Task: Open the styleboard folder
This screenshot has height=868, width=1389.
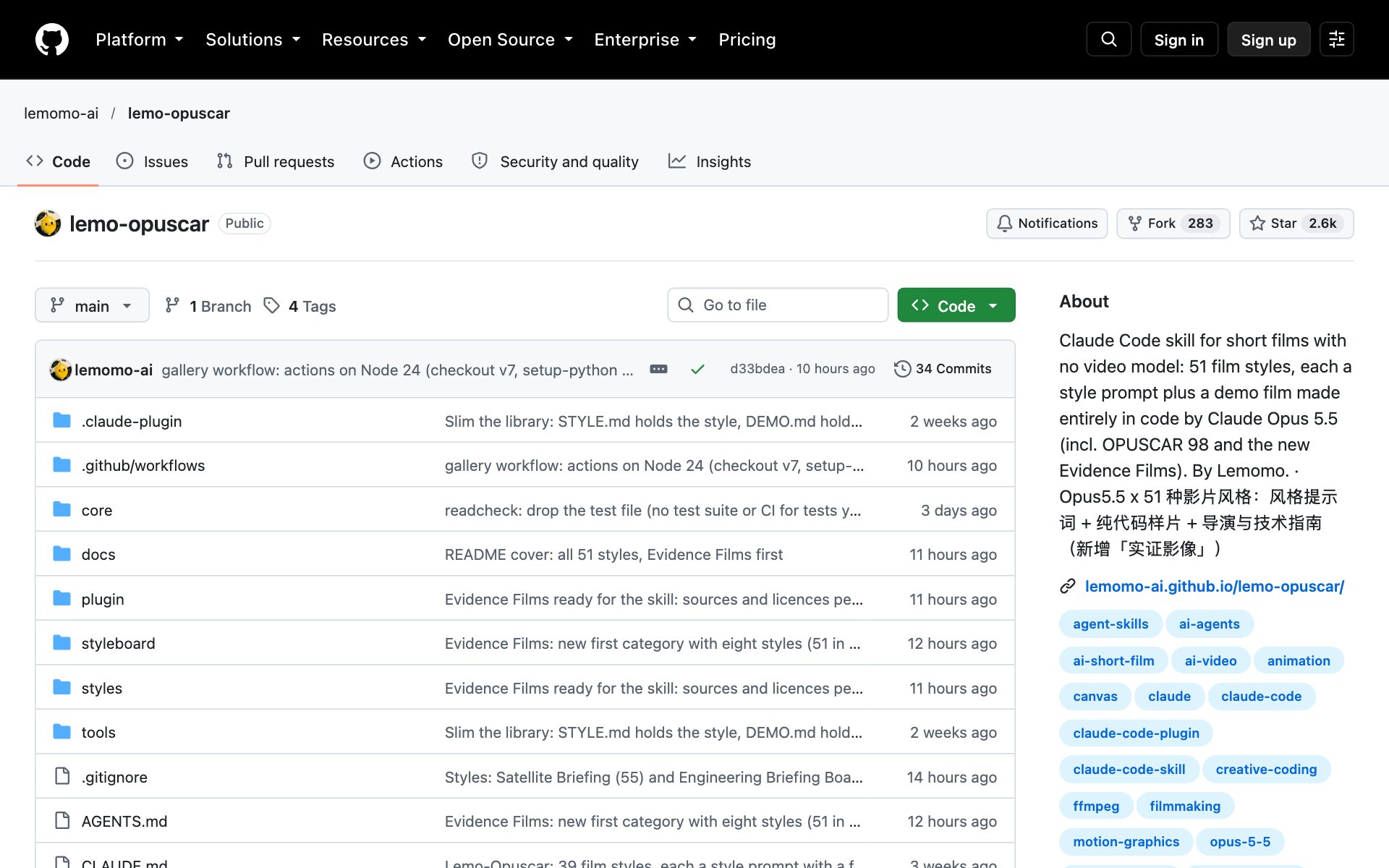Action: tap(118, 643)
